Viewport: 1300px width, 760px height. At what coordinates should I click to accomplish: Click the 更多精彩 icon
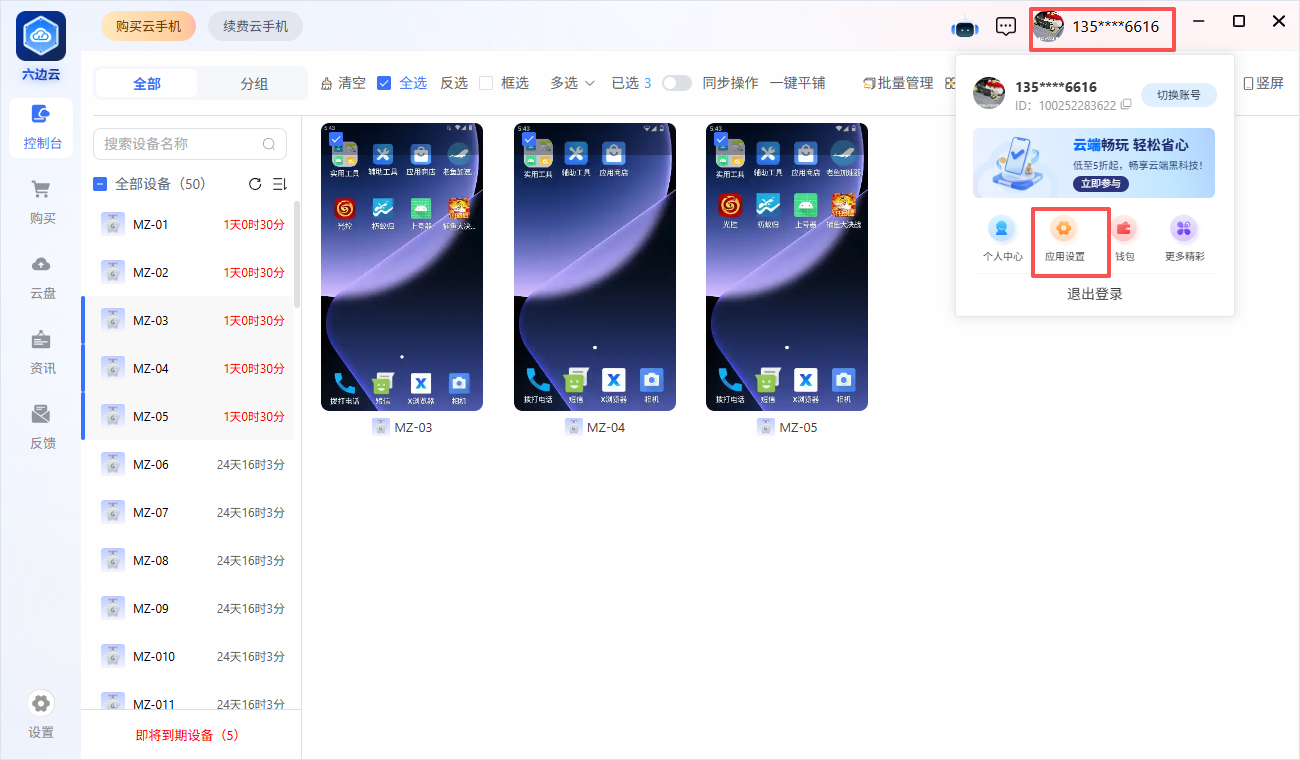pos(1184,239)
